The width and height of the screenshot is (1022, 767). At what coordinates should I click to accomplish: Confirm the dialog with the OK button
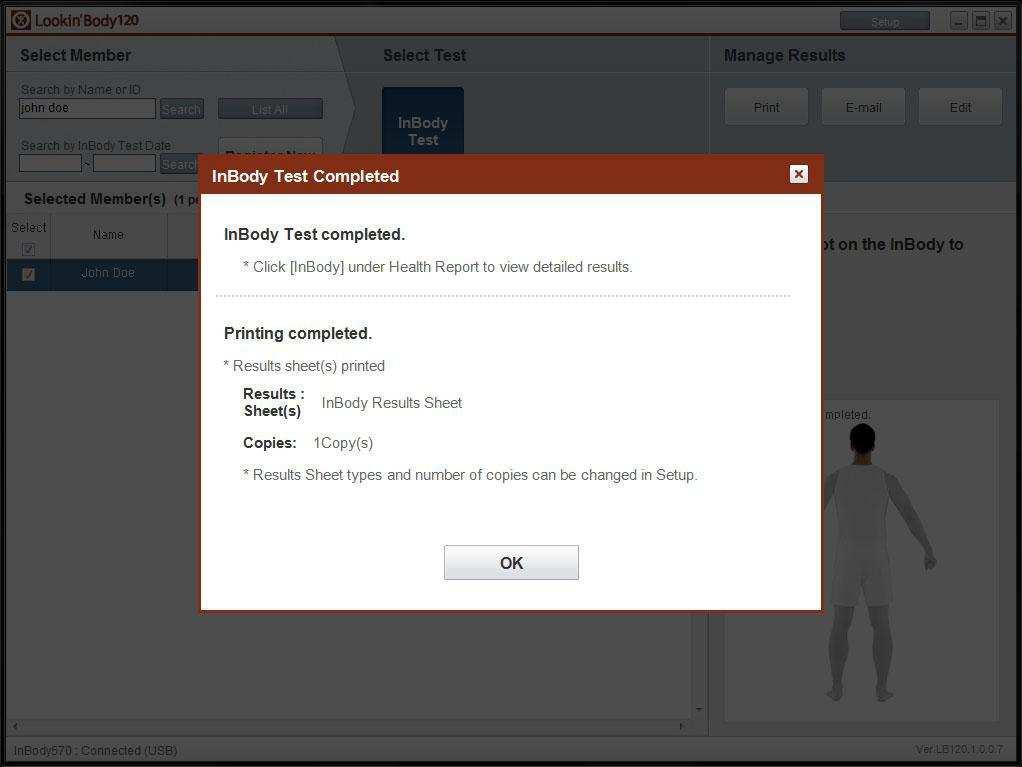(x=511, y=562)
